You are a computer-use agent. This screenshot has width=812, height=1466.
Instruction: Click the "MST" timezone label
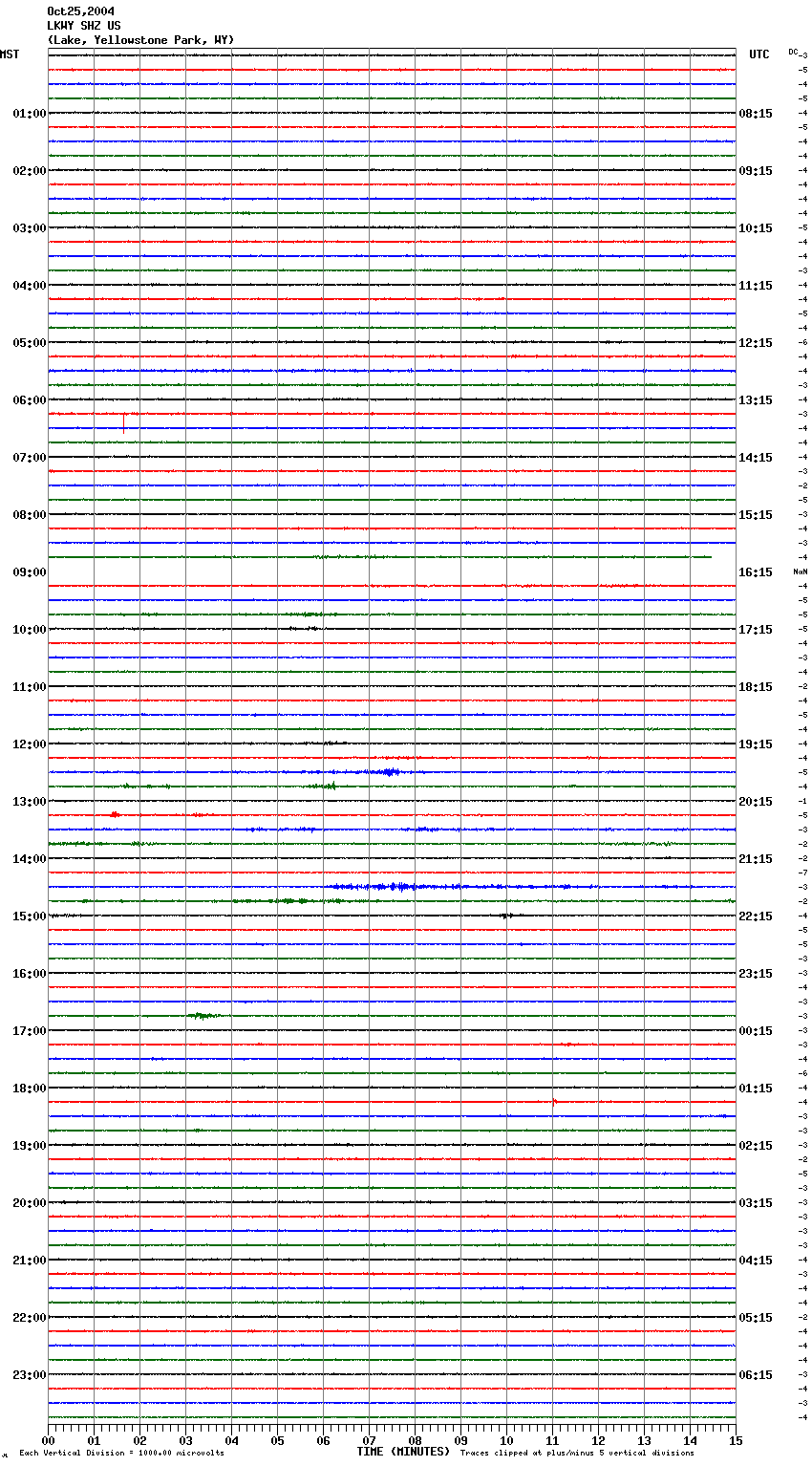tap(10, 54)
